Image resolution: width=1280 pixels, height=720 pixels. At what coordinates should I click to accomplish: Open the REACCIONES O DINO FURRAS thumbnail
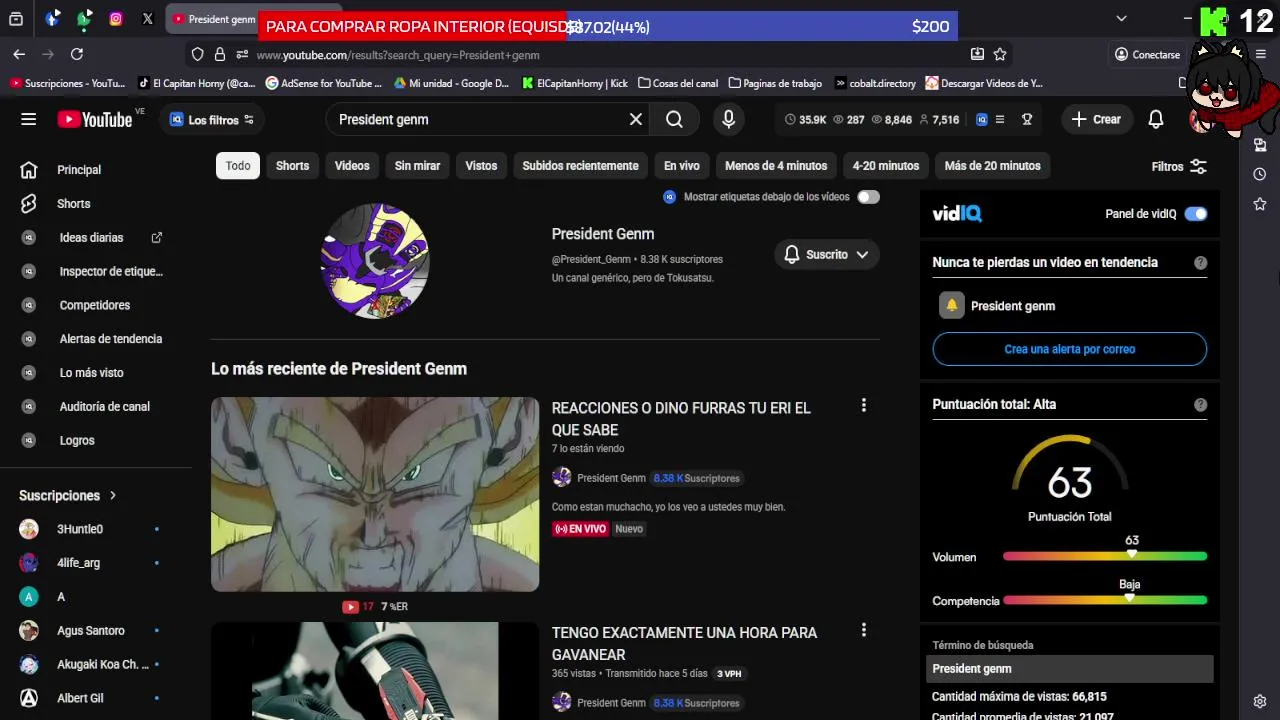click(375, 494)
